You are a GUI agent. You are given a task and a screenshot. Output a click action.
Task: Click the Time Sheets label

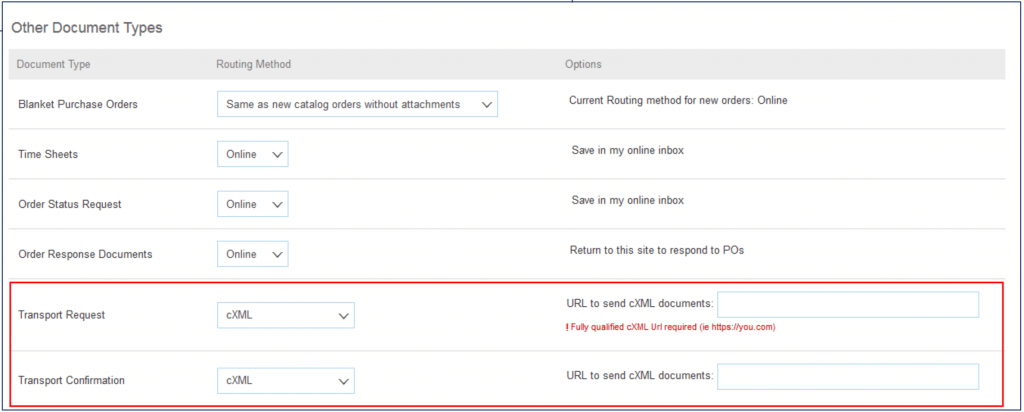click(47, 155)
